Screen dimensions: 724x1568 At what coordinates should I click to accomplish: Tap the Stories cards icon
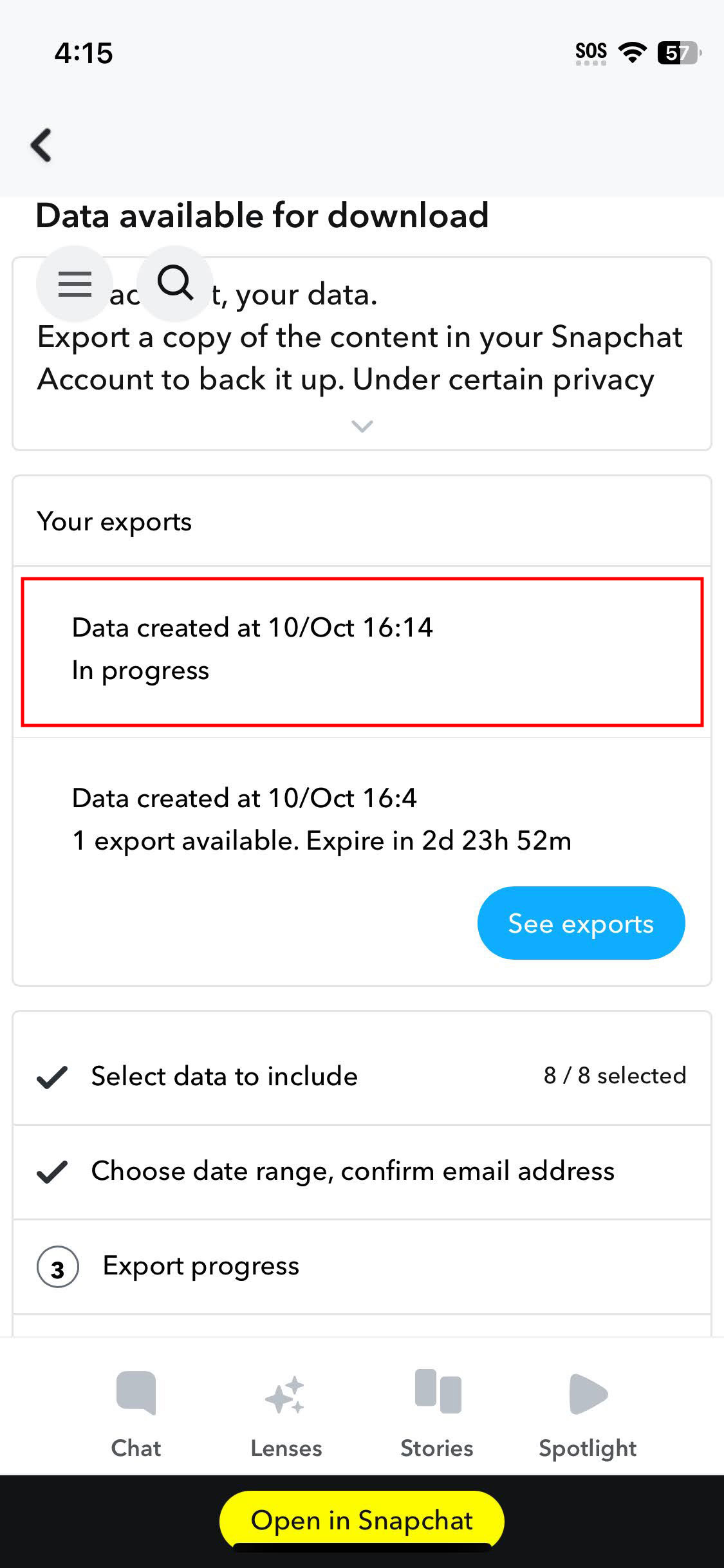click(438, 1392)
